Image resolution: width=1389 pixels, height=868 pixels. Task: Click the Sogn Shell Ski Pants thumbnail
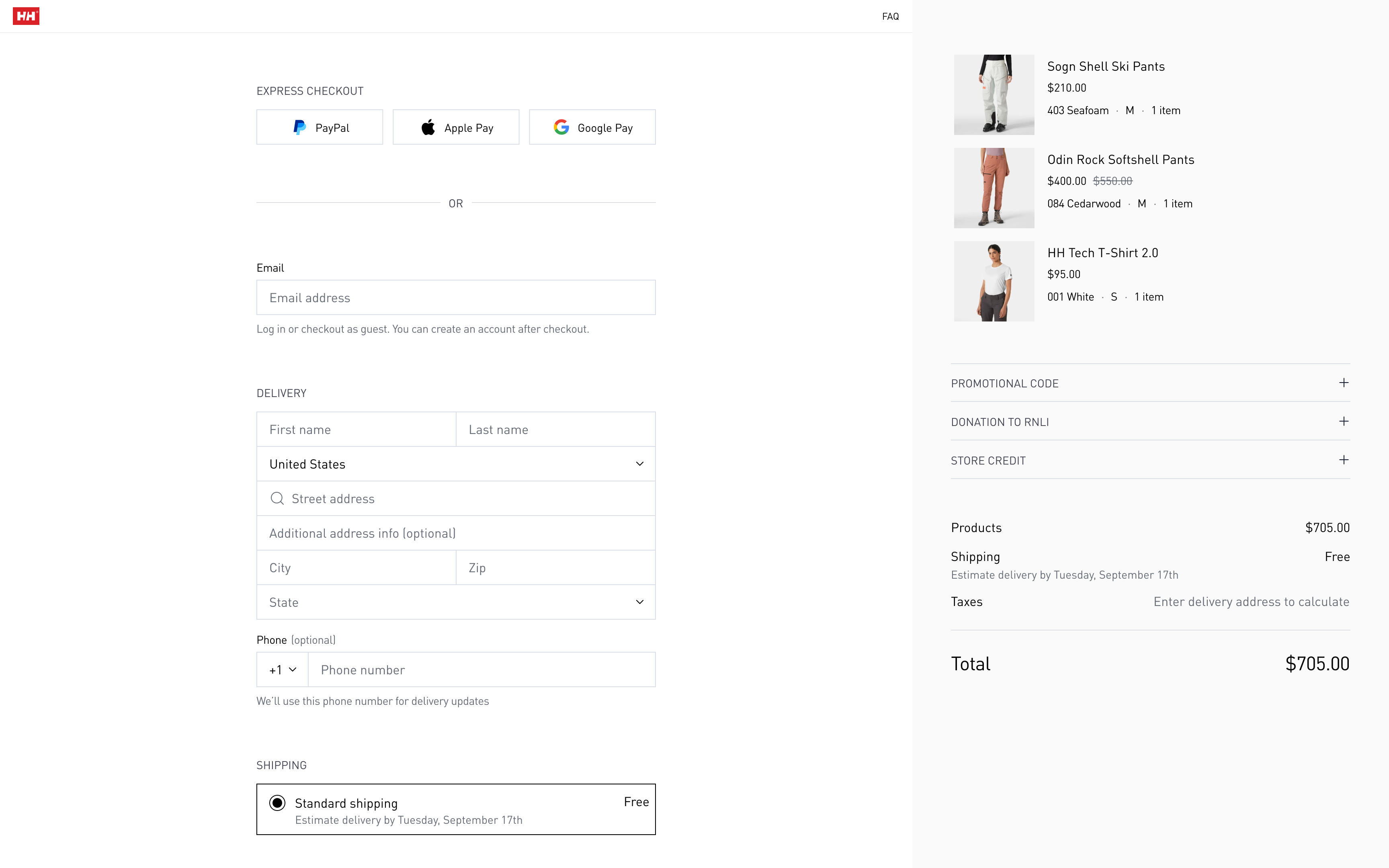click(x=994, y=95)
